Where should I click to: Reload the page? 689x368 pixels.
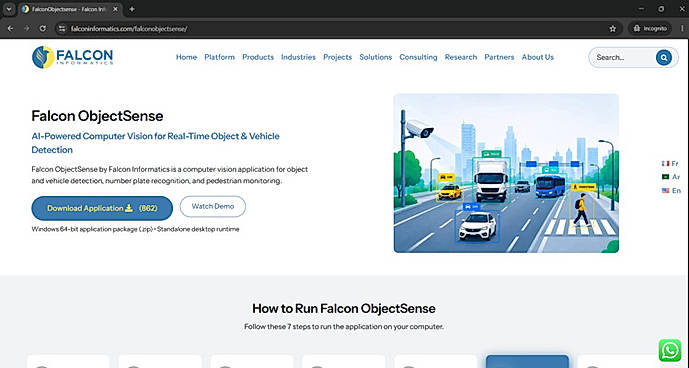(x=43, y=29)
